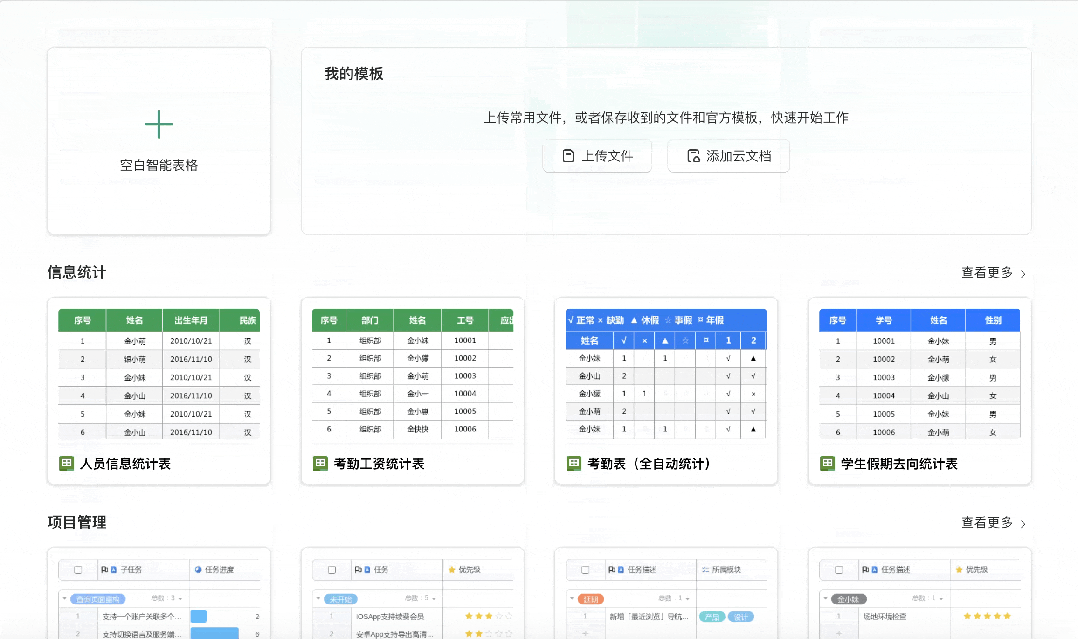
Task: Click the green plus to create blank smart sheet
Action: (x=158, y=124)
